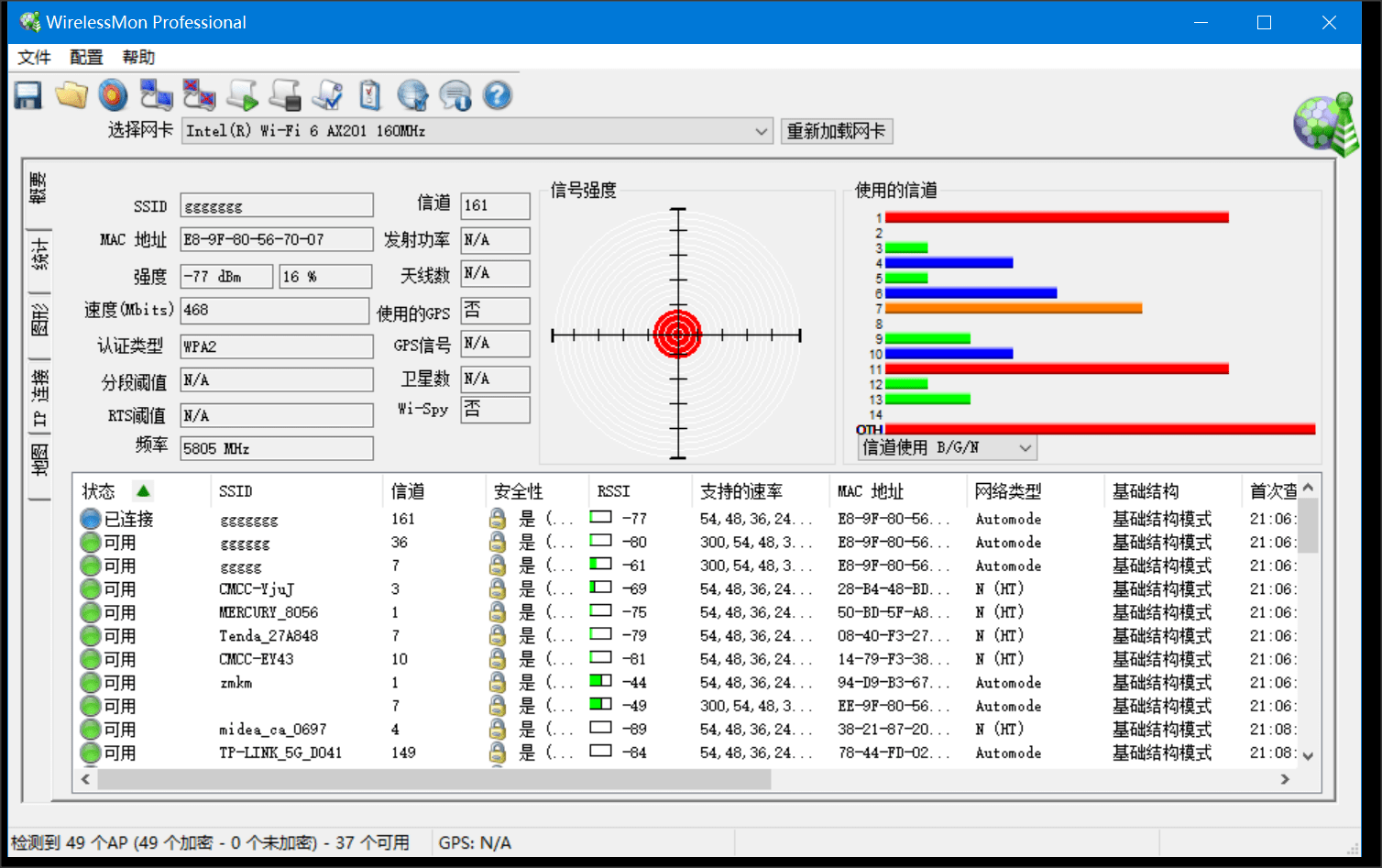Click the 认证类型 field showing WPA2
This screenshot has width=1382, height=868.
[277, 346]
